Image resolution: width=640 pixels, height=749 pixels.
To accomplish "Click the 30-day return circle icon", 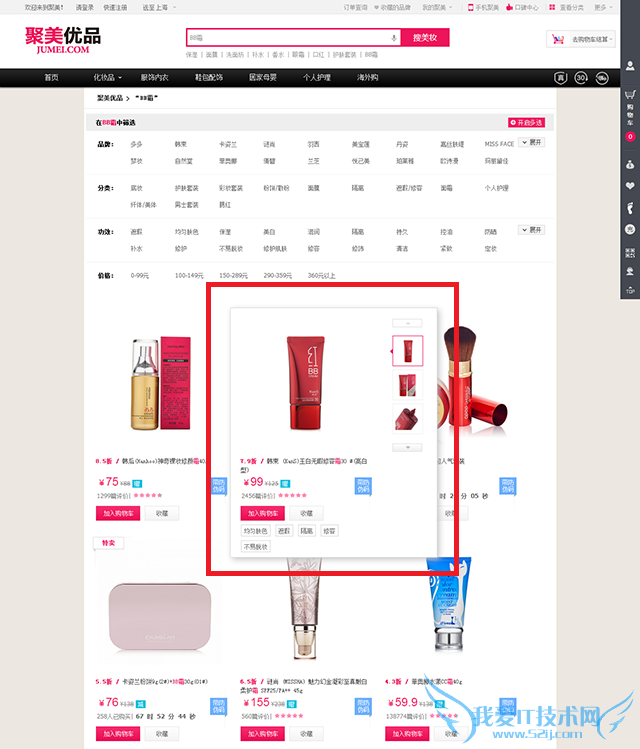I will [581, 78].
